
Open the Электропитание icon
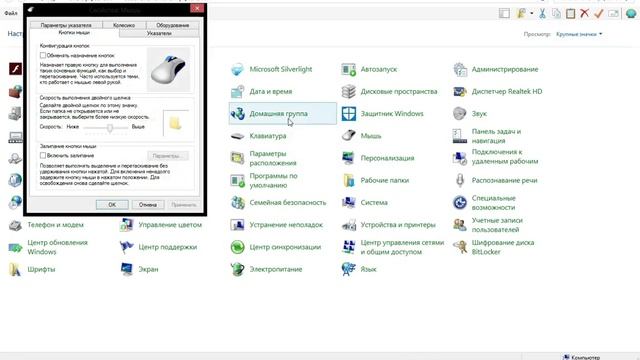237,269
